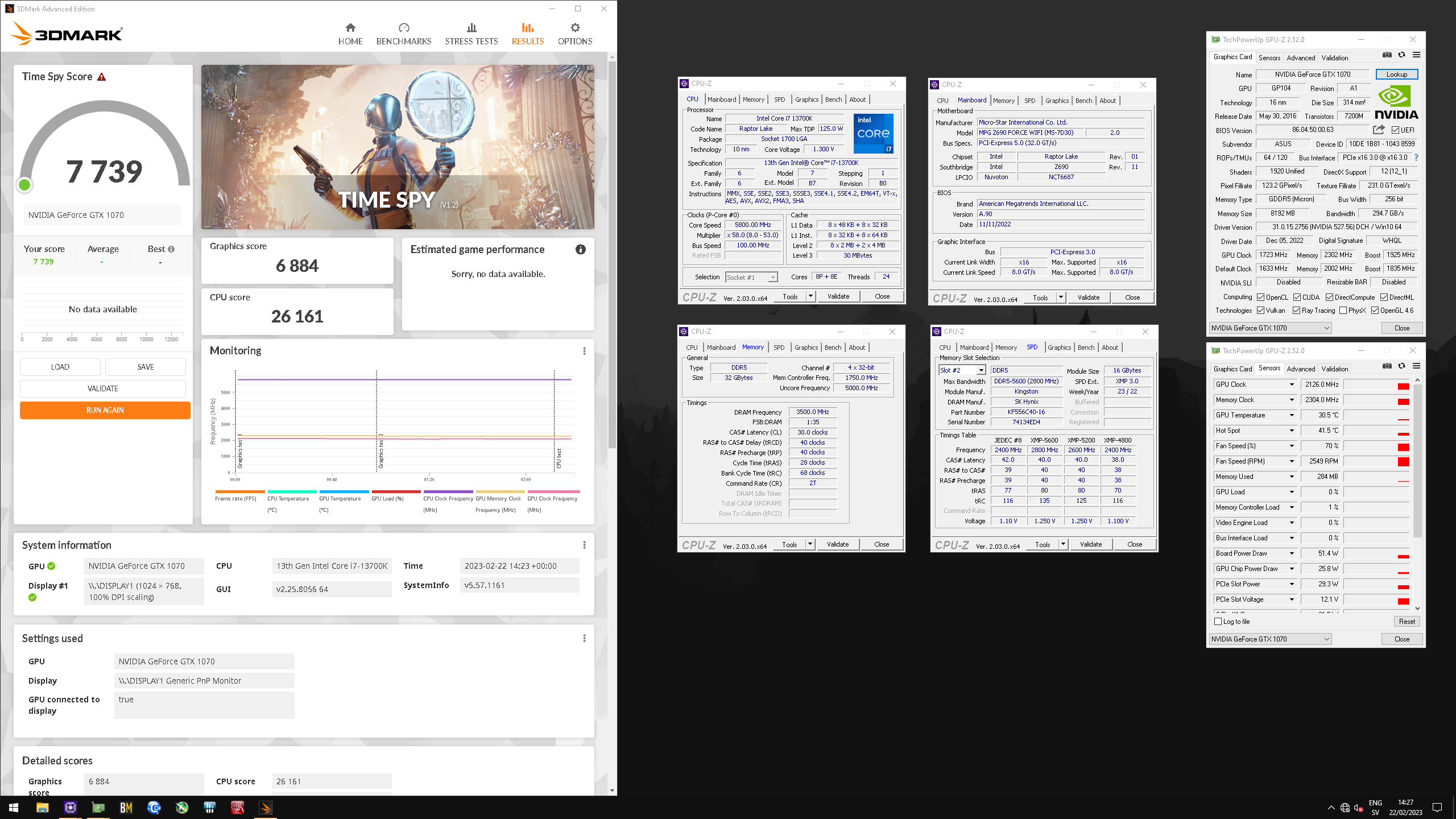Viewport: 1456px width, 819px height.
Task: Refresh the GPU-Z Sensors window
Action: (x=1402, y=366)
